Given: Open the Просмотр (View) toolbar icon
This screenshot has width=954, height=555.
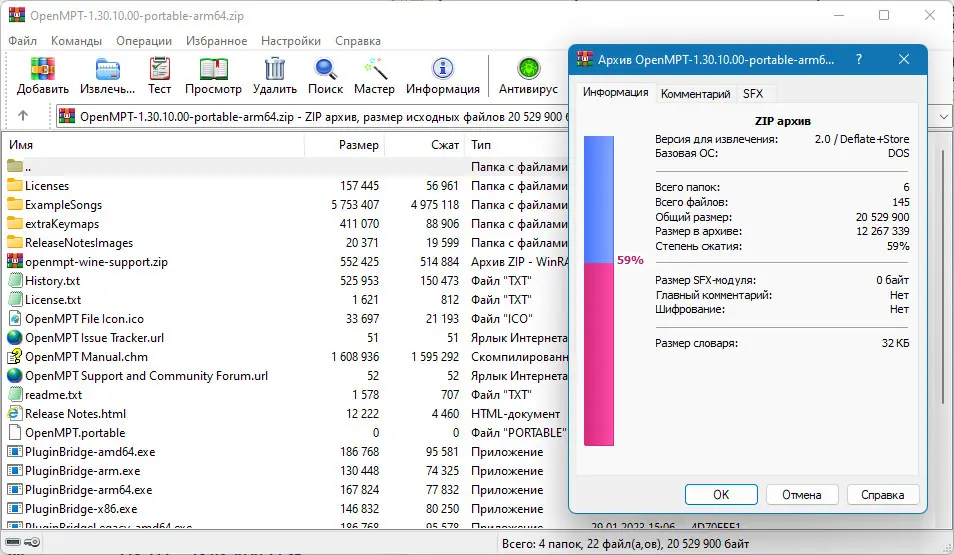Looking at the screenshot, I should coord(214,69).
